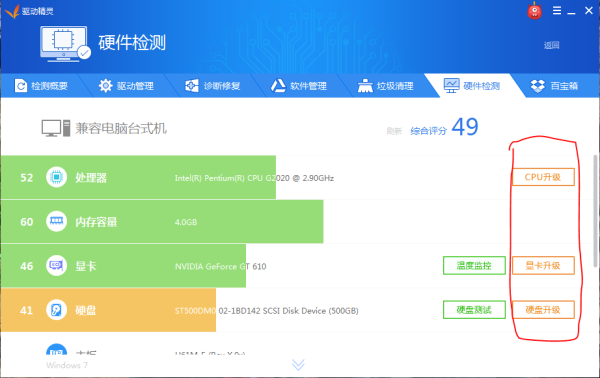Click the 硬盘 hard disk icon
This screenshot has width=600, height=378.
(x=57, y=310)
